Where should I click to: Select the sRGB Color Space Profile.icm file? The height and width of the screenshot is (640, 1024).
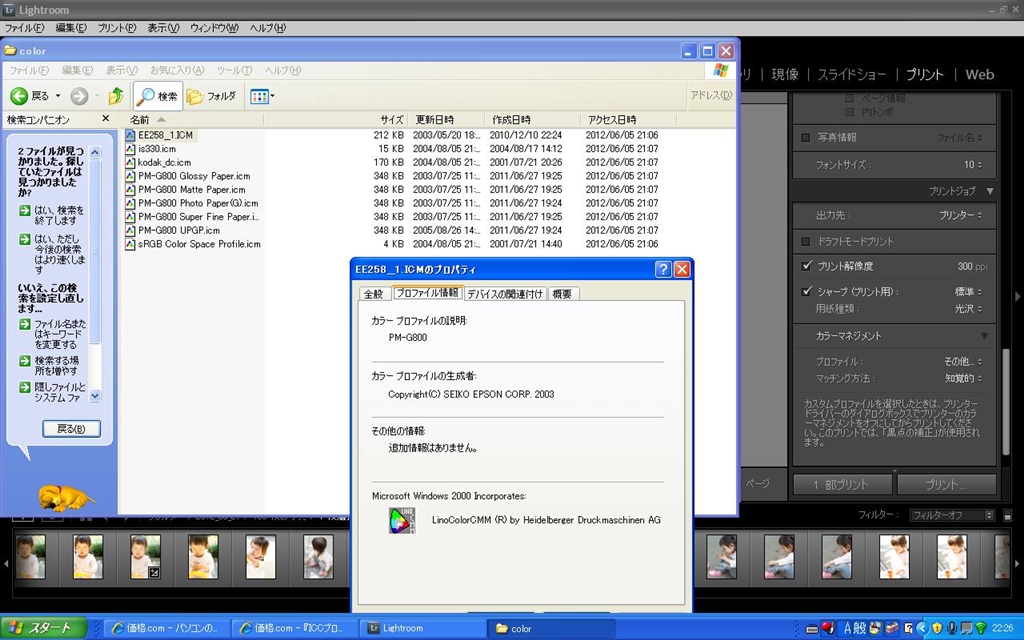point(198,244)
